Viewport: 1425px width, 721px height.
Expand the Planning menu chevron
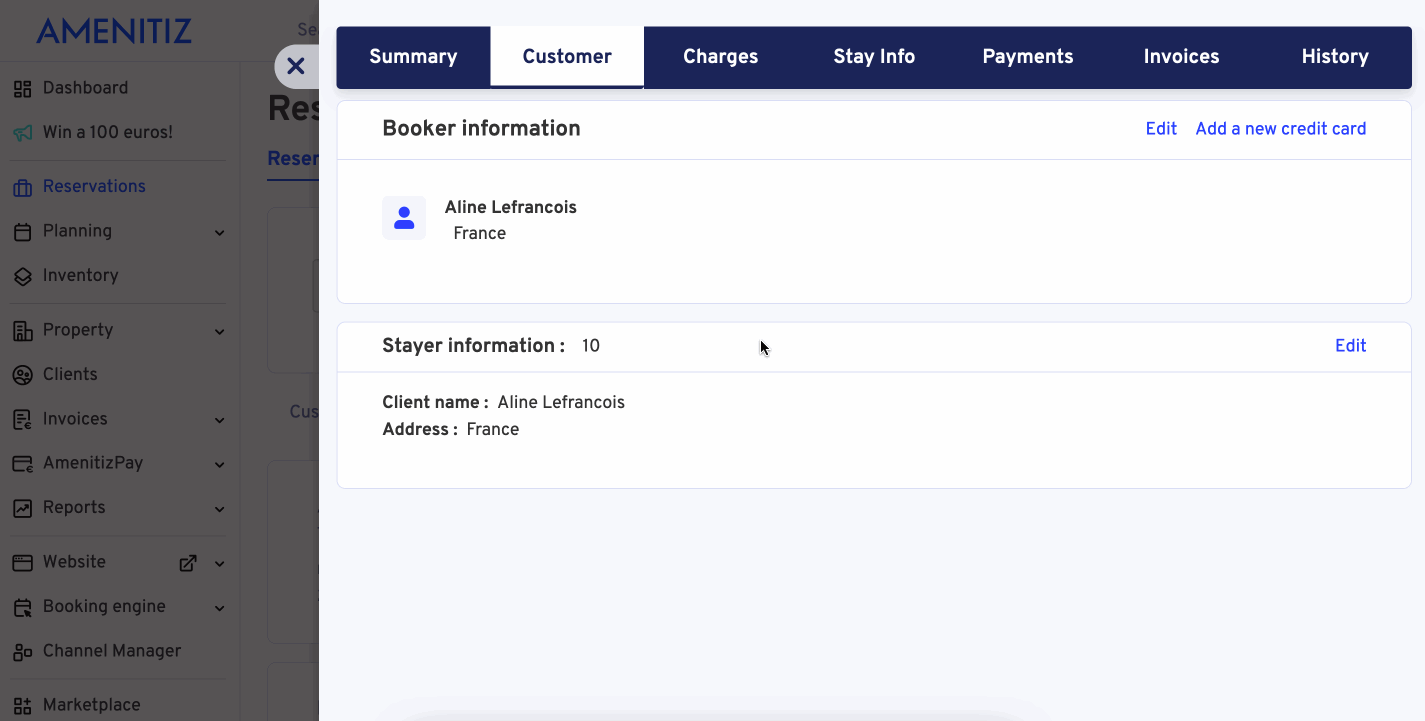219,233
